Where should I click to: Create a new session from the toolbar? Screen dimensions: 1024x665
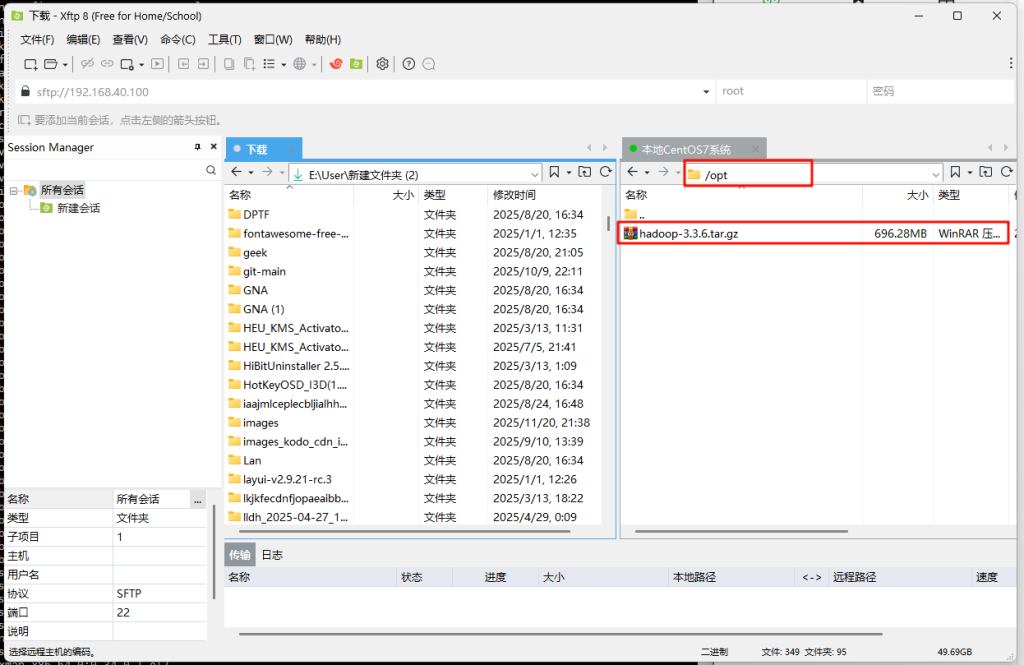31,64
